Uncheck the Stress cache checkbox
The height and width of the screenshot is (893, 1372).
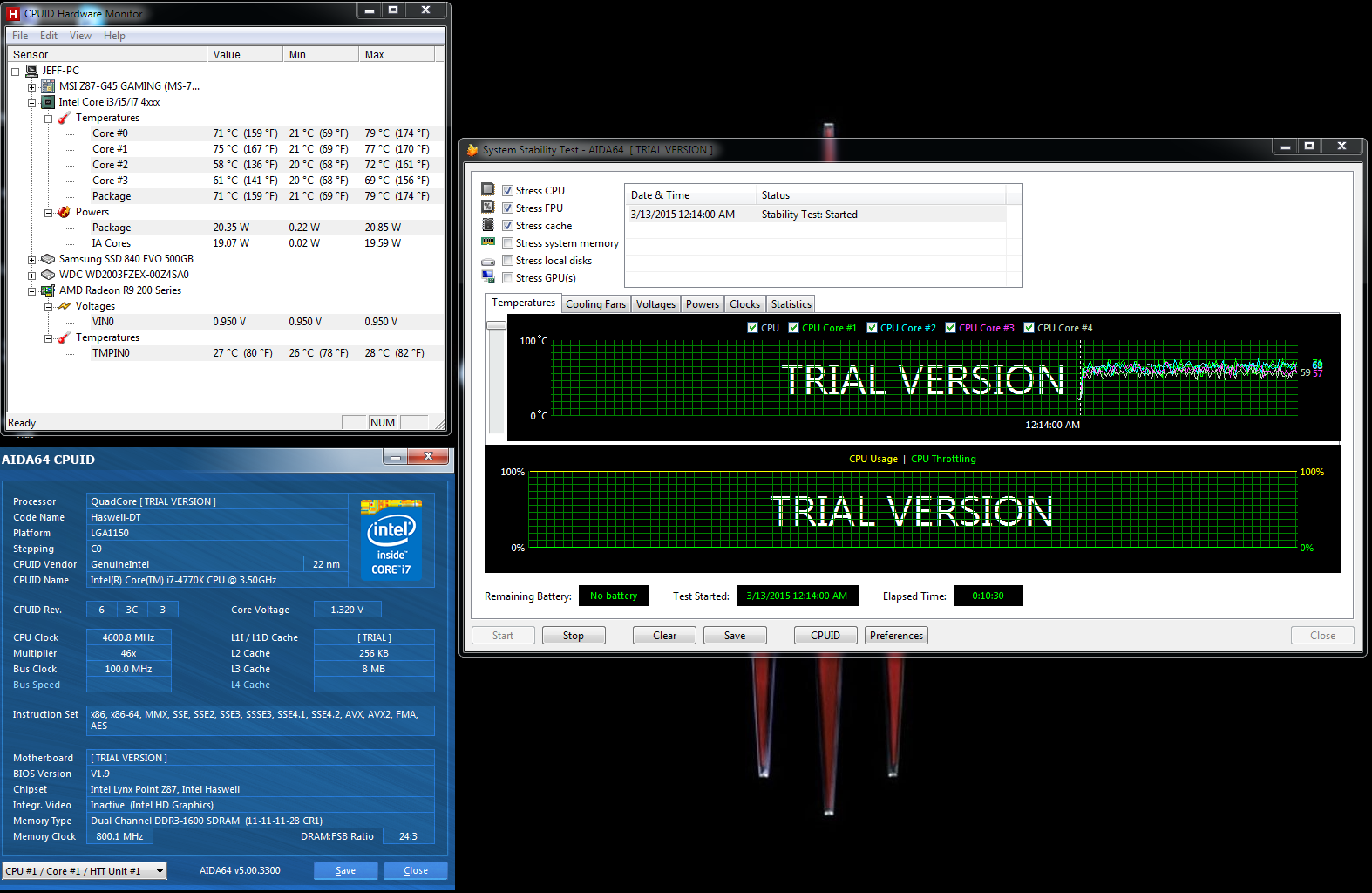(508, 226)
